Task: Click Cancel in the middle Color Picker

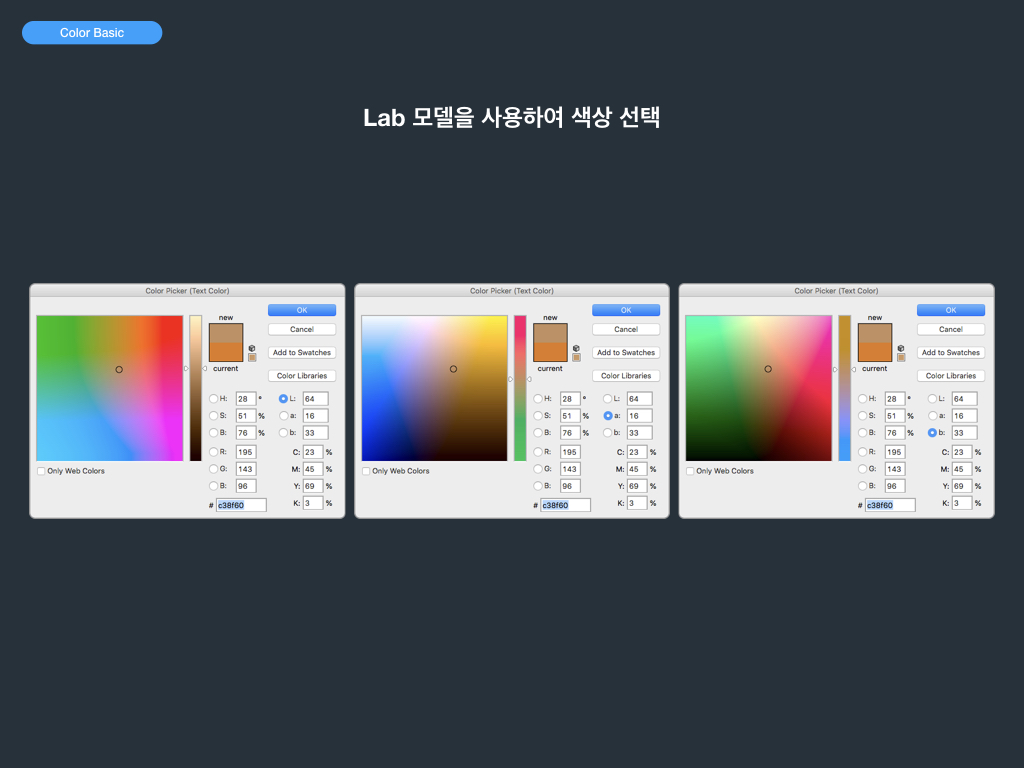Action: (x=626, y=329)
